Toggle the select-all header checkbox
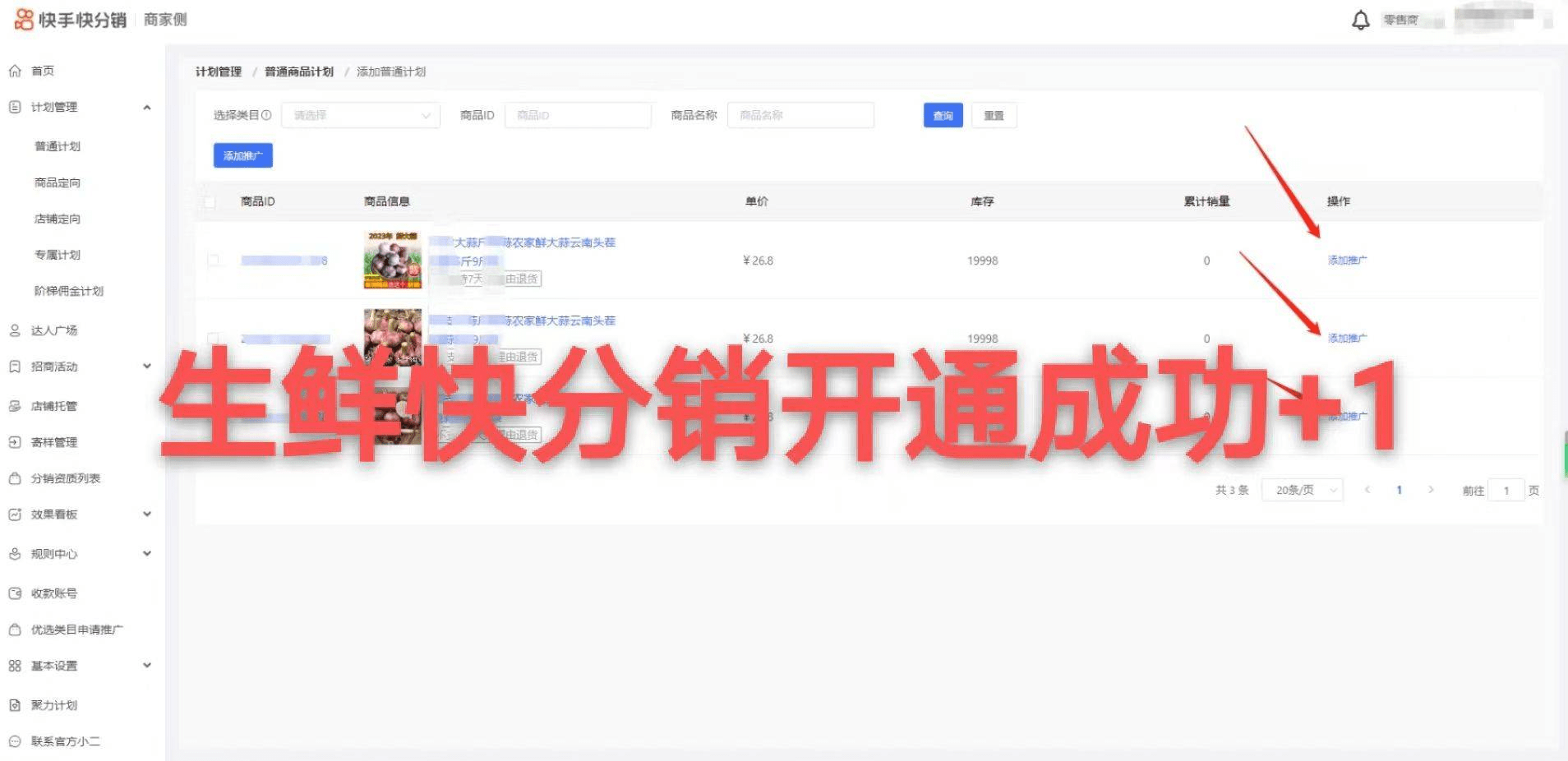The width and height of the screenshot is (1568, 761). click(210, 201)
